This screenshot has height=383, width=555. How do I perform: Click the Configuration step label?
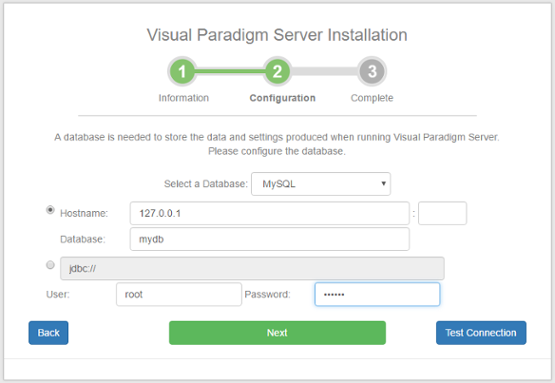click(x=282, y=98)
